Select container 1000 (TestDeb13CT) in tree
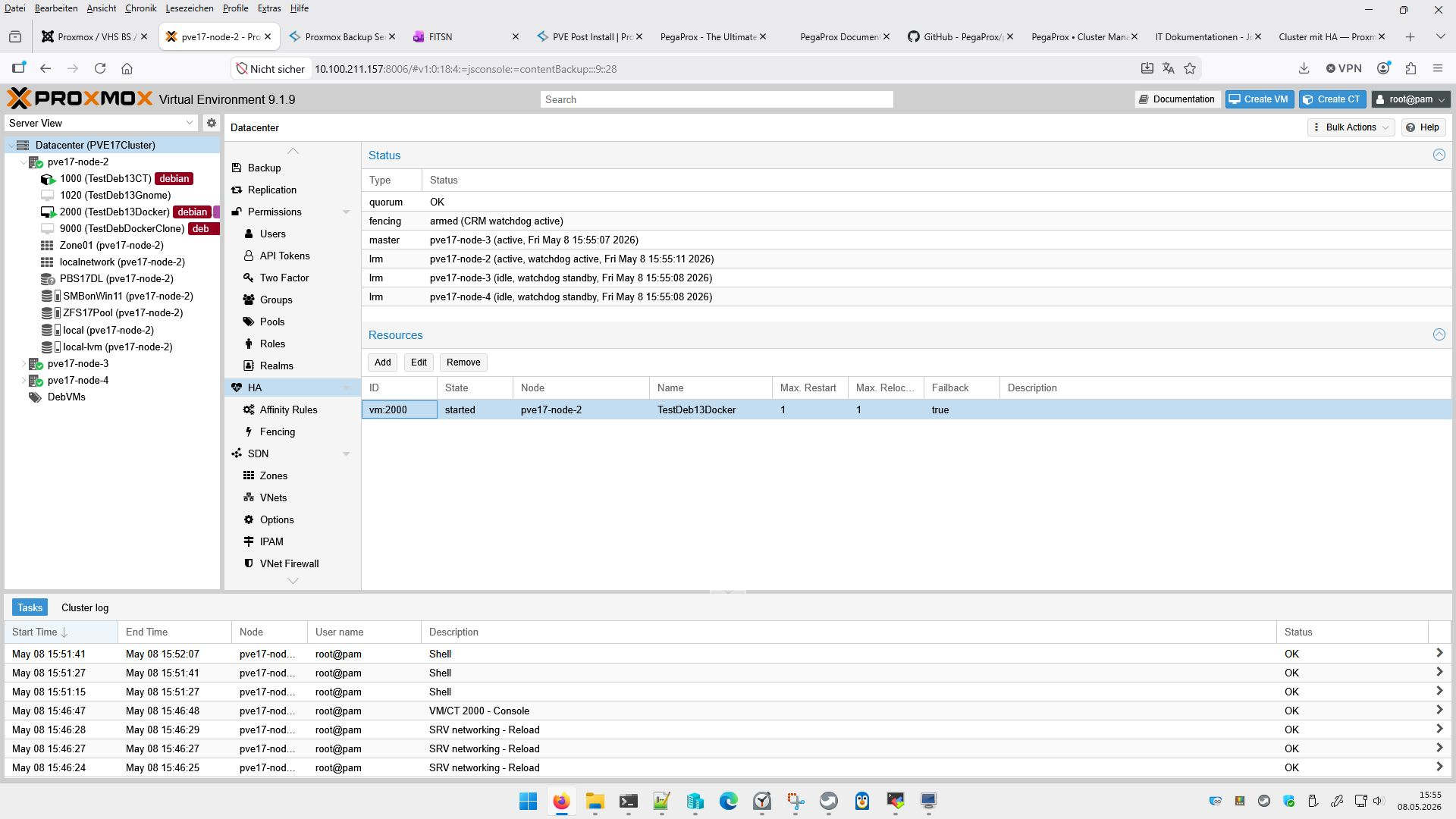The image size is (1456, 819). (x=105, y=178)
